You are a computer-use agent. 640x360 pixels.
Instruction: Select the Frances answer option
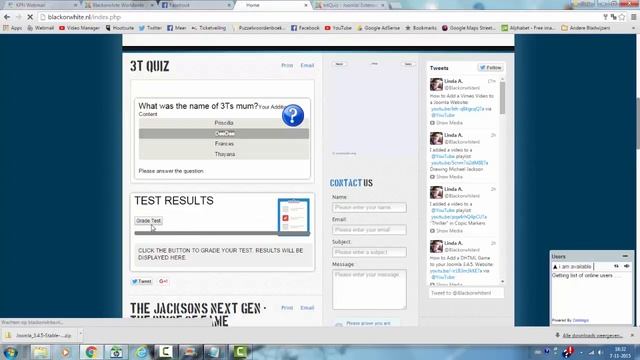click(224, 144)
